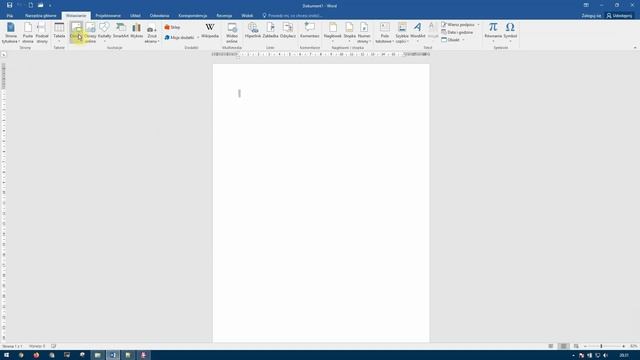Add a Komentarz comment

(310, 31)
